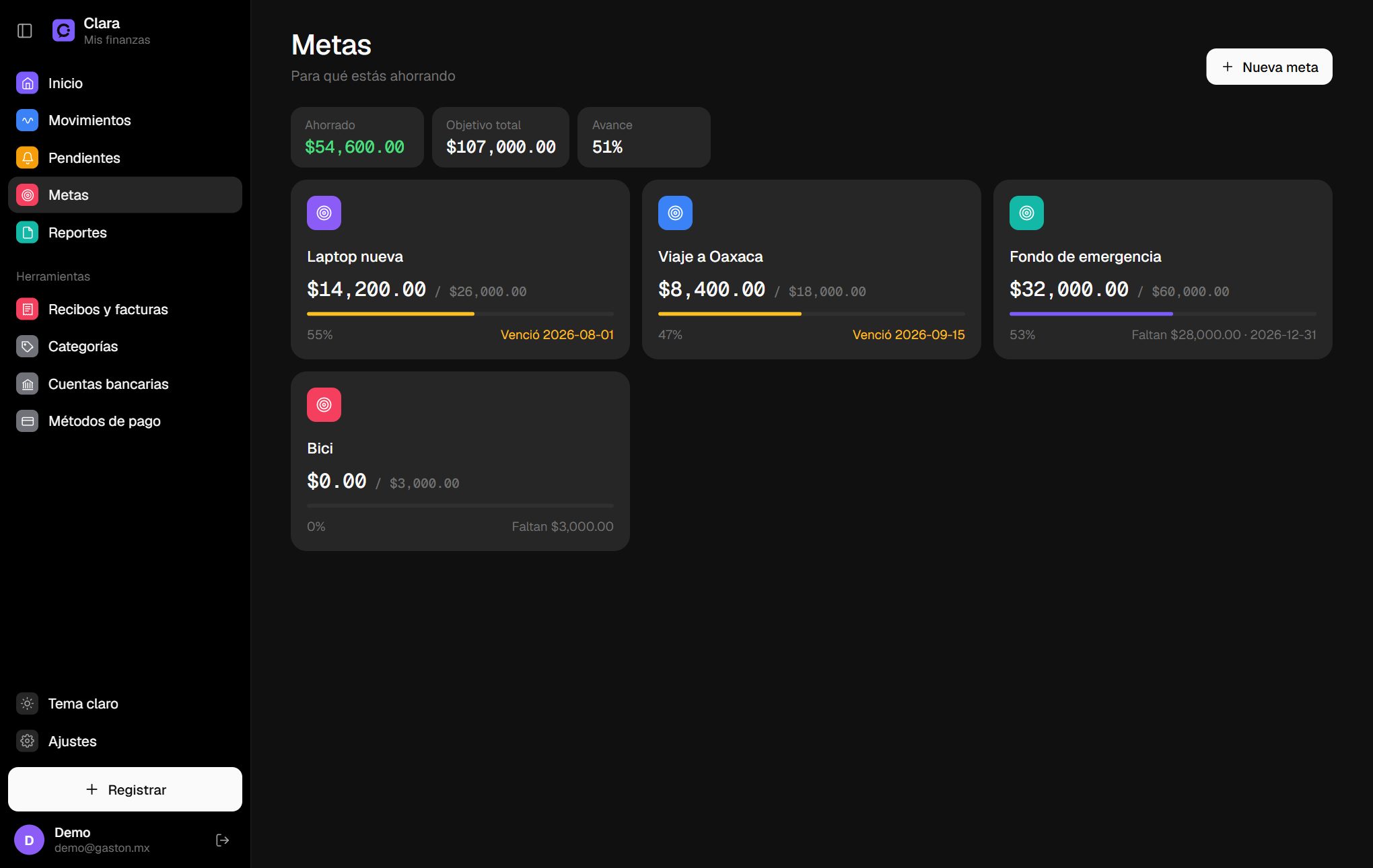Open the Ajustes settings link
The image size is (1373, 868).
[125, 742]
